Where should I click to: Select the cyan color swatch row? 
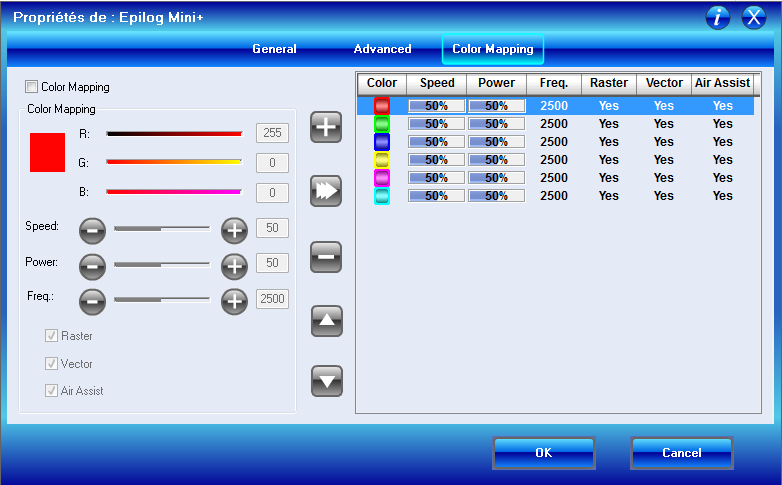tap(555, 196)
